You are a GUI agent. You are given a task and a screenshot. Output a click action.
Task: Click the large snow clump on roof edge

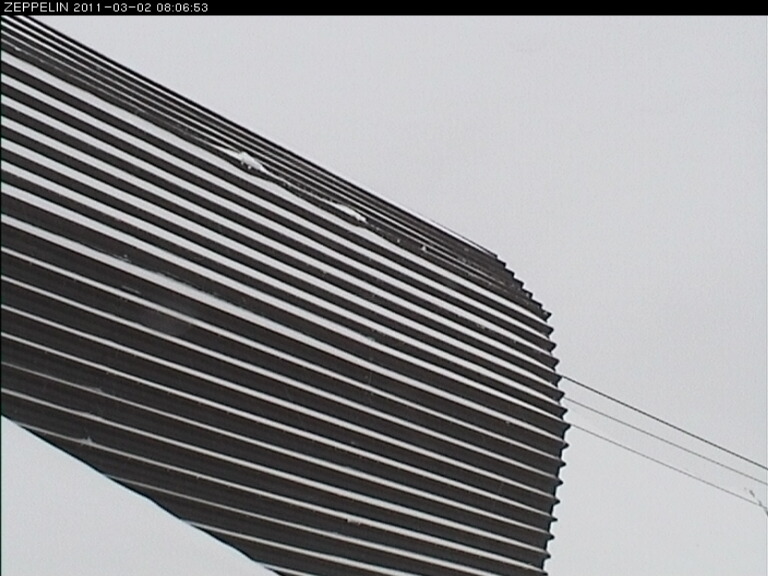247,160
